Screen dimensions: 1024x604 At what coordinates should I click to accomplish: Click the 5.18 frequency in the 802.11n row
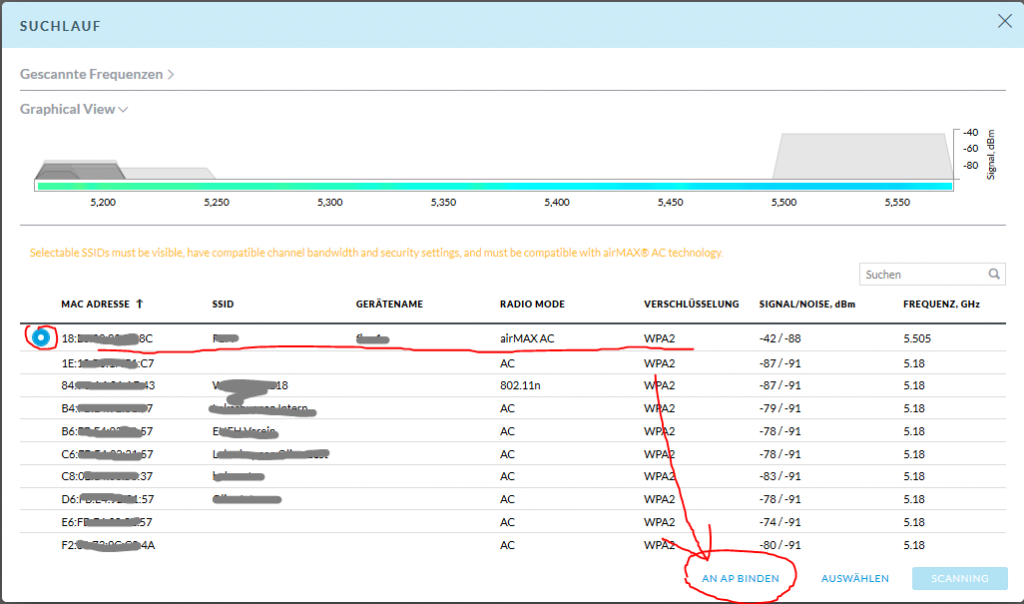tap(914, 385)
